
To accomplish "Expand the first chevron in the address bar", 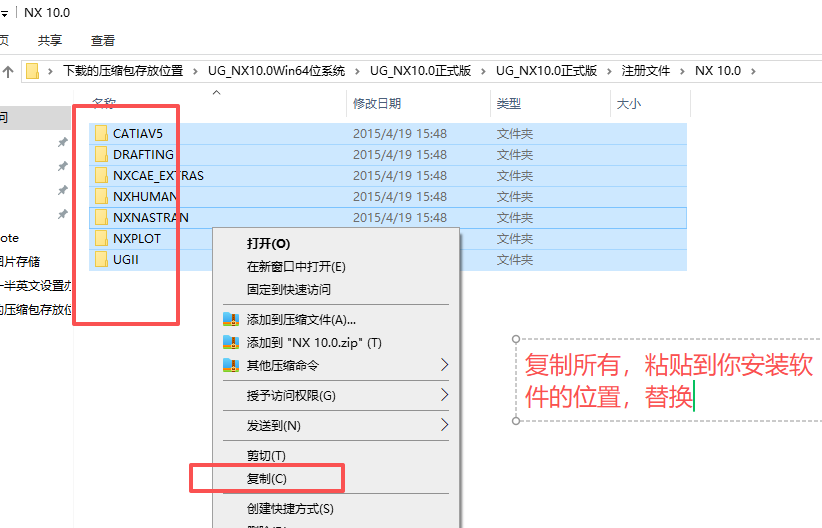I will (50, 71).
